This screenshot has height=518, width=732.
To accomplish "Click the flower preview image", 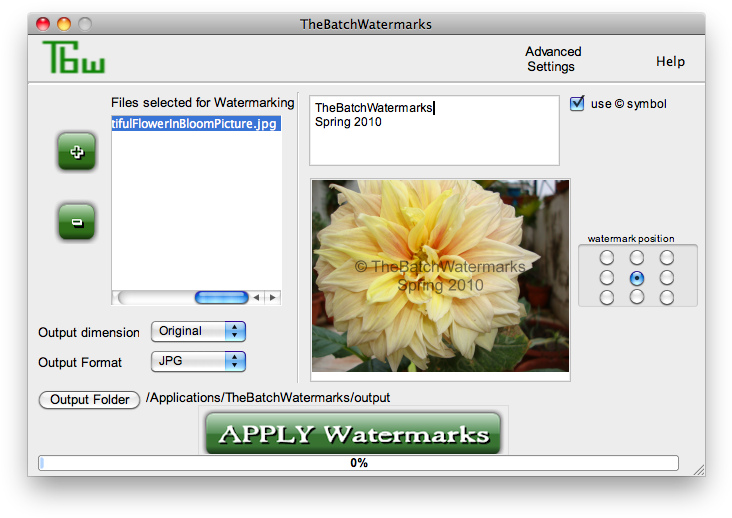I will click(440, 276).
